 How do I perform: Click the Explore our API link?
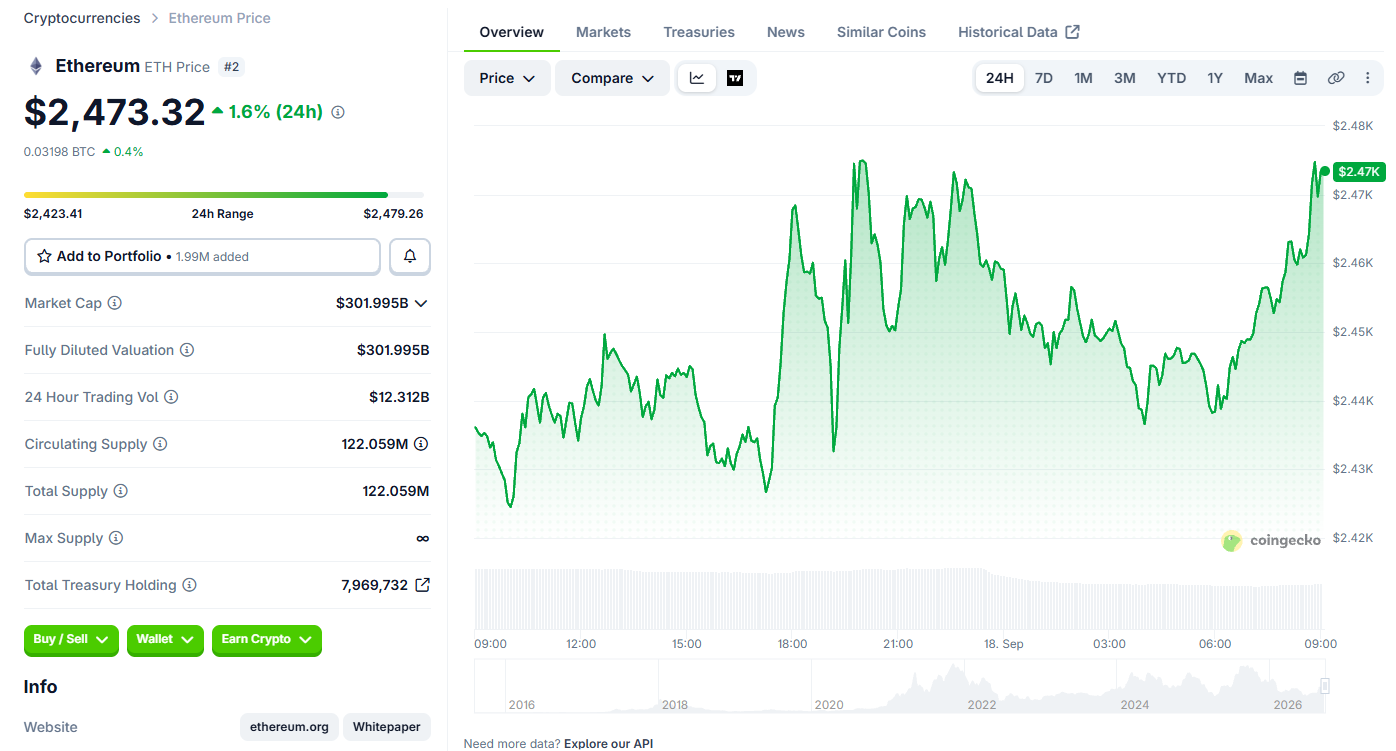click(608, 743)
